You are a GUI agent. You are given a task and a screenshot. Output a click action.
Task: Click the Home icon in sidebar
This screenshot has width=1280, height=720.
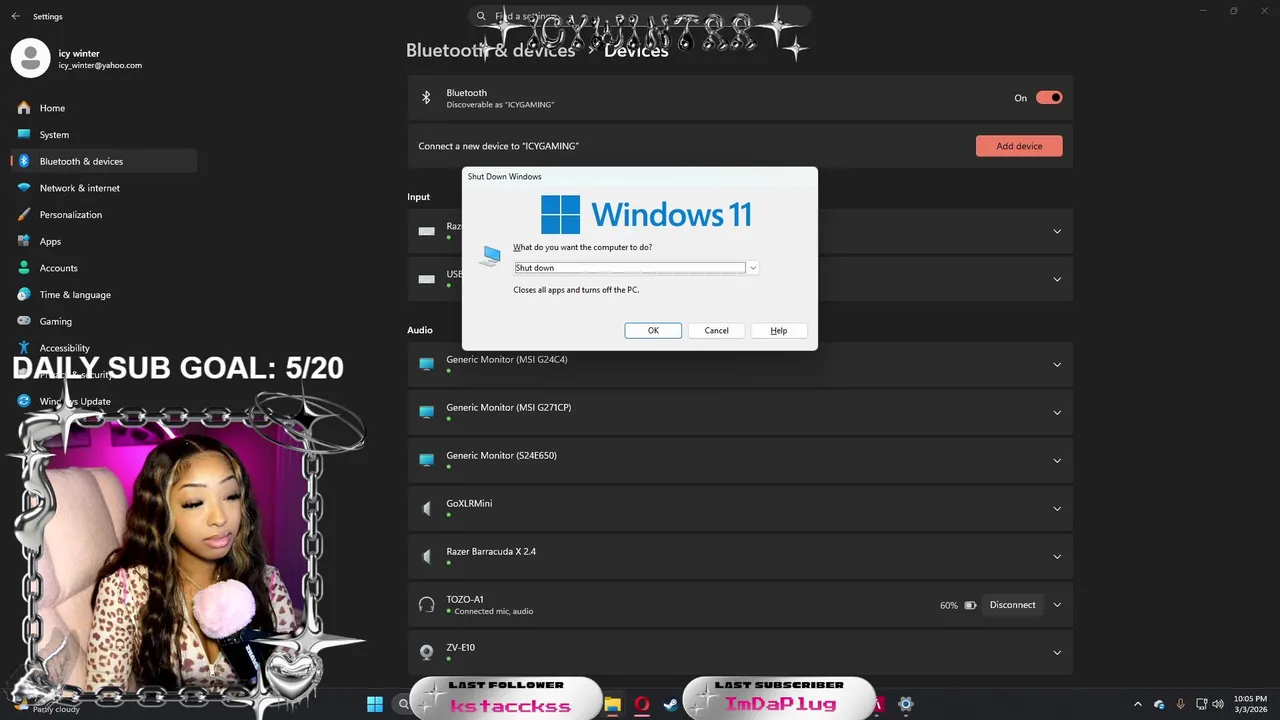(24, 108)
